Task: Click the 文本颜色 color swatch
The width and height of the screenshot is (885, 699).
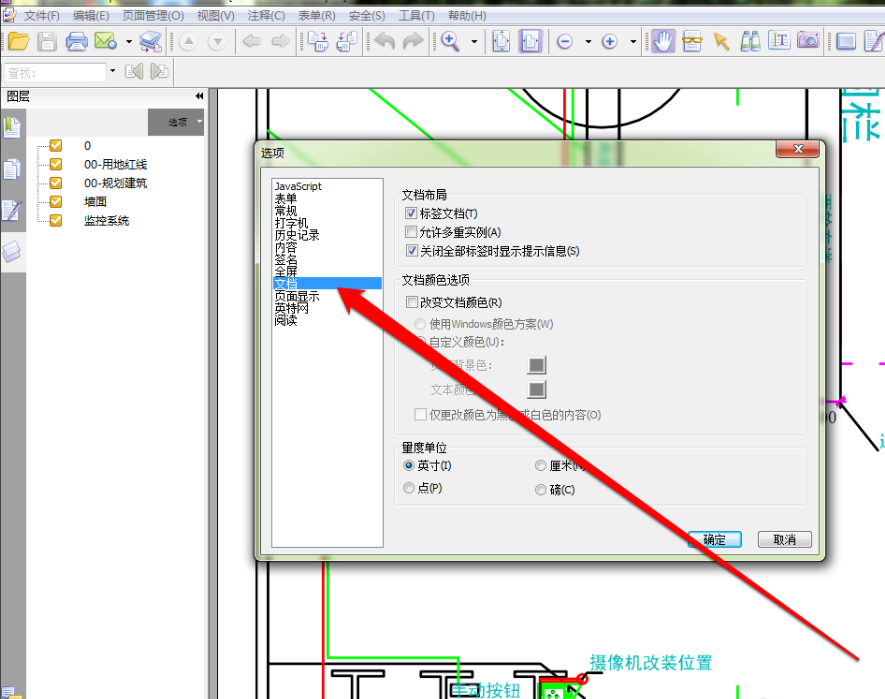Action: point(537,390)
